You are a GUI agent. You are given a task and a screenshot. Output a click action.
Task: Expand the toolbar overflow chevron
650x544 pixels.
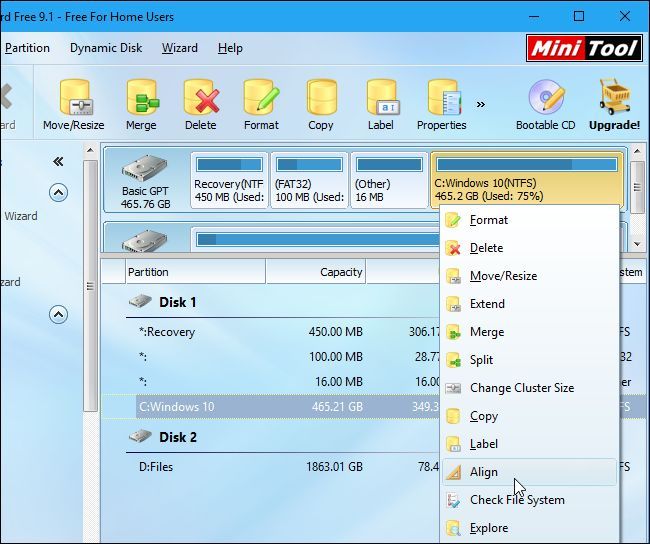tap(481, 104)
